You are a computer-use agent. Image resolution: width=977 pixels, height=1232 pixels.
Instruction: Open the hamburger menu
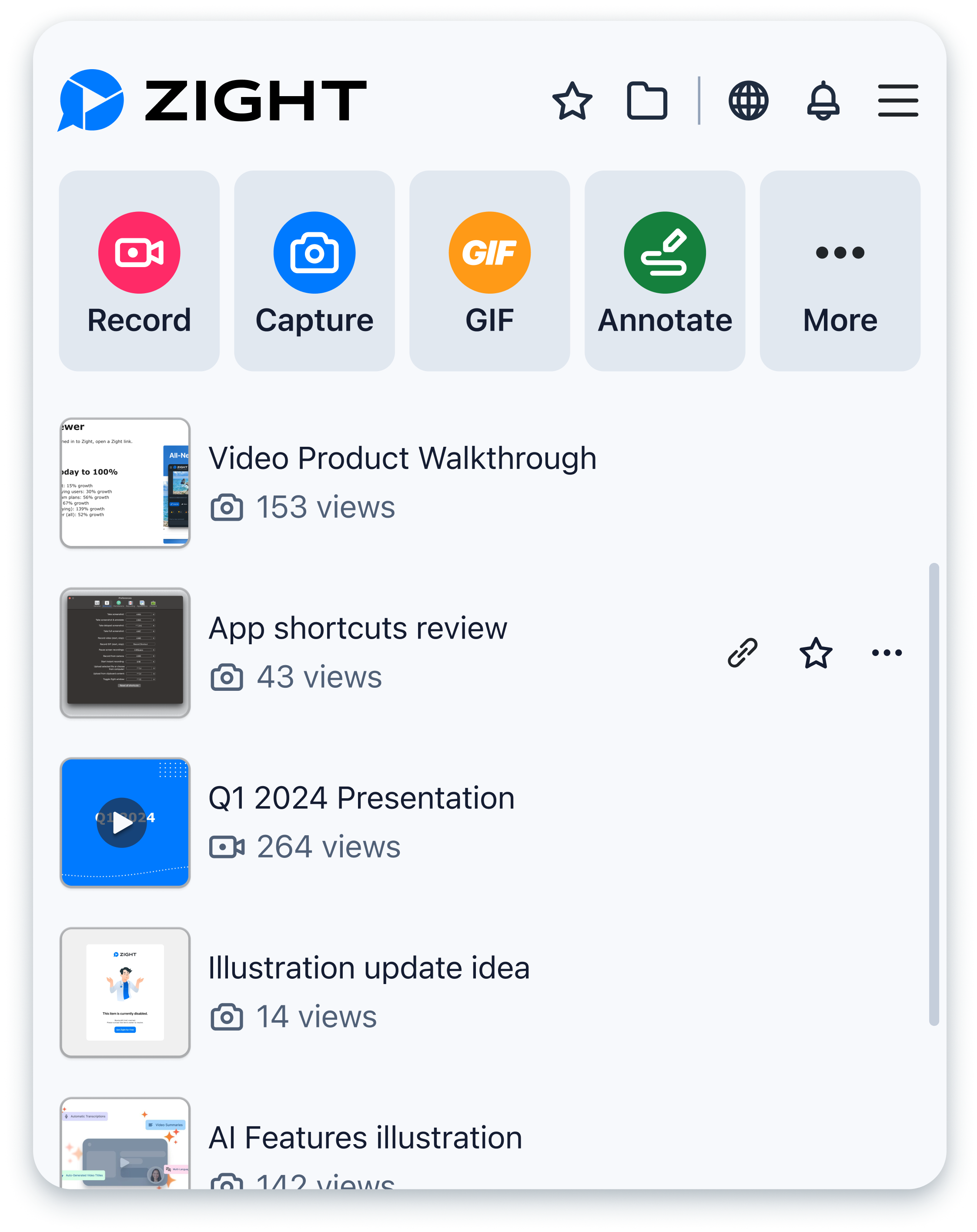(x=897, y=101)
